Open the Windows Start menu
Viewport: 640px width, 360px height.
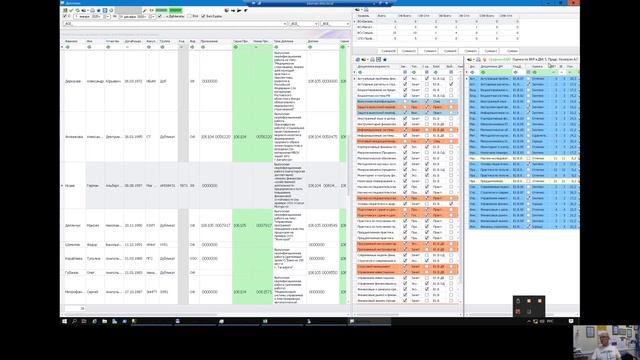64,322
